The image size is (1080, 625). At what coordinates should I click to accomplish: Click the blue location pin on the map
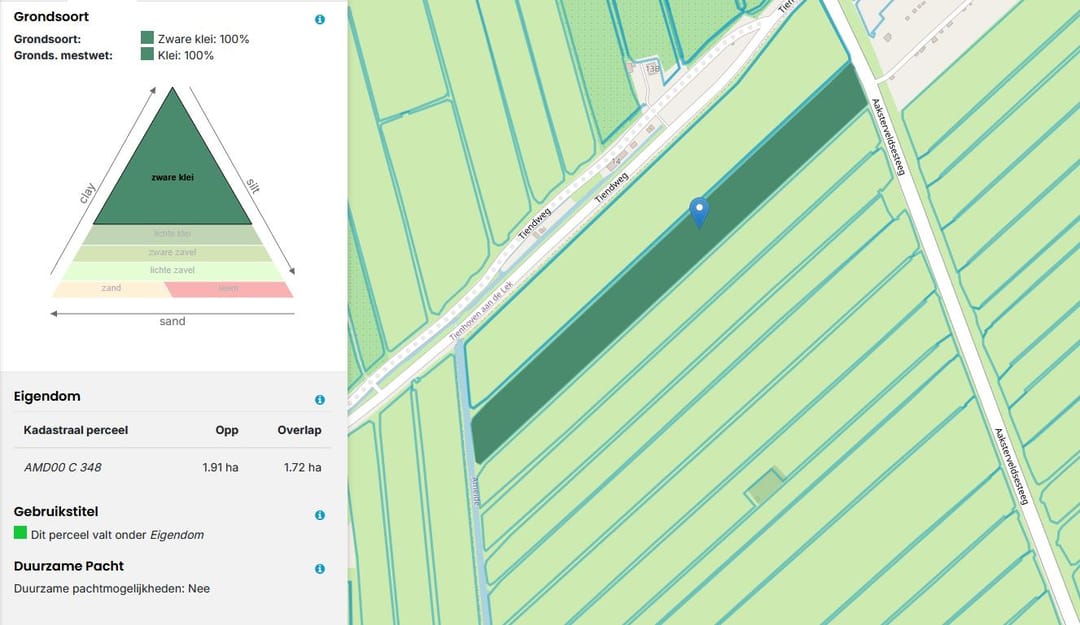click(x=699, y=211)
